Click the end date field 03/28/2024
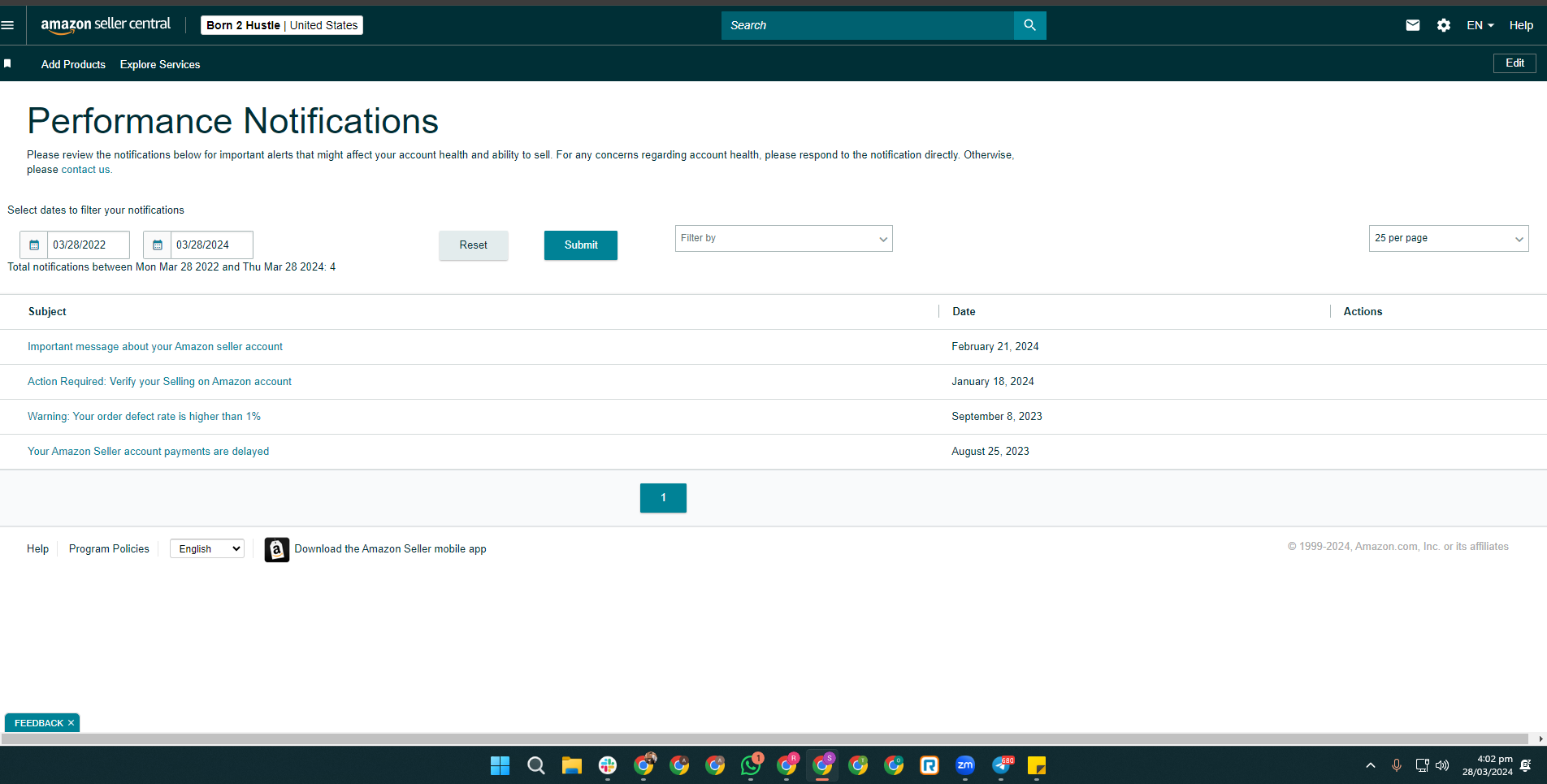1547x784 pixels. (x=212, y=245)
